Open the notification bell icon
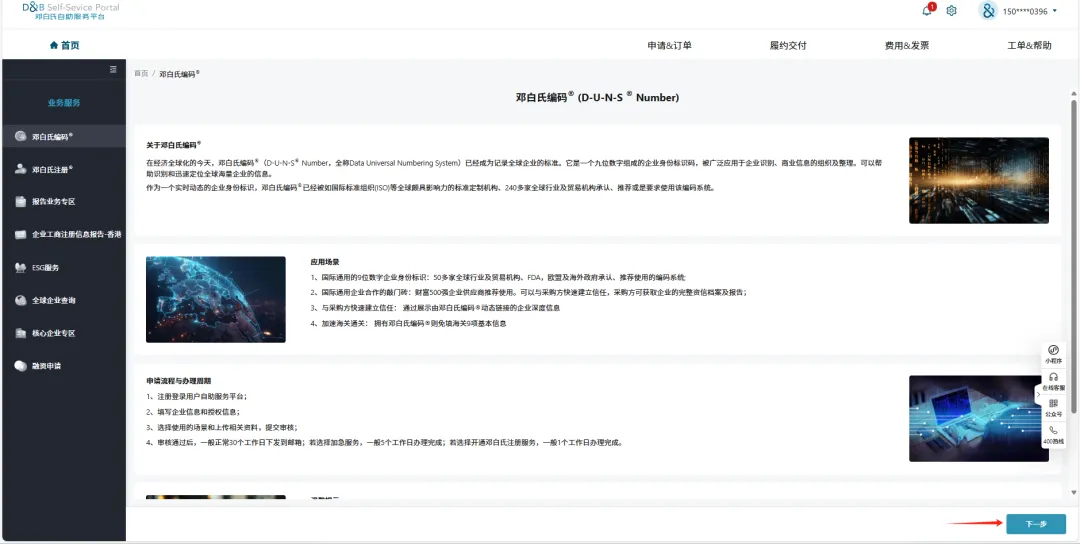Screen dimensions: 1080x544 coord(927,10)
